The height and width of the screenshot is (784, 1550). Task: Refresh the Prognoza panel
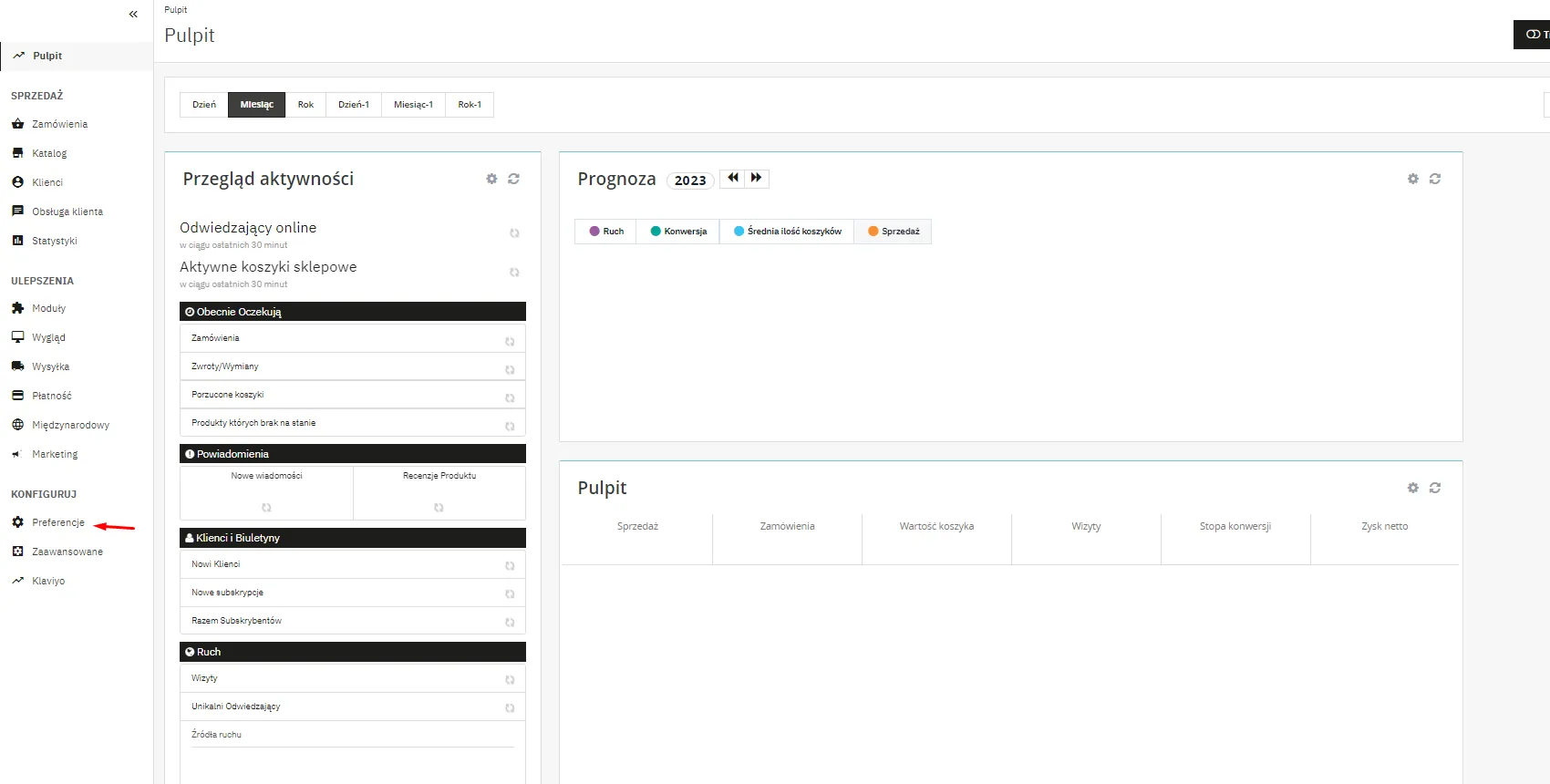coord(1434,179)
